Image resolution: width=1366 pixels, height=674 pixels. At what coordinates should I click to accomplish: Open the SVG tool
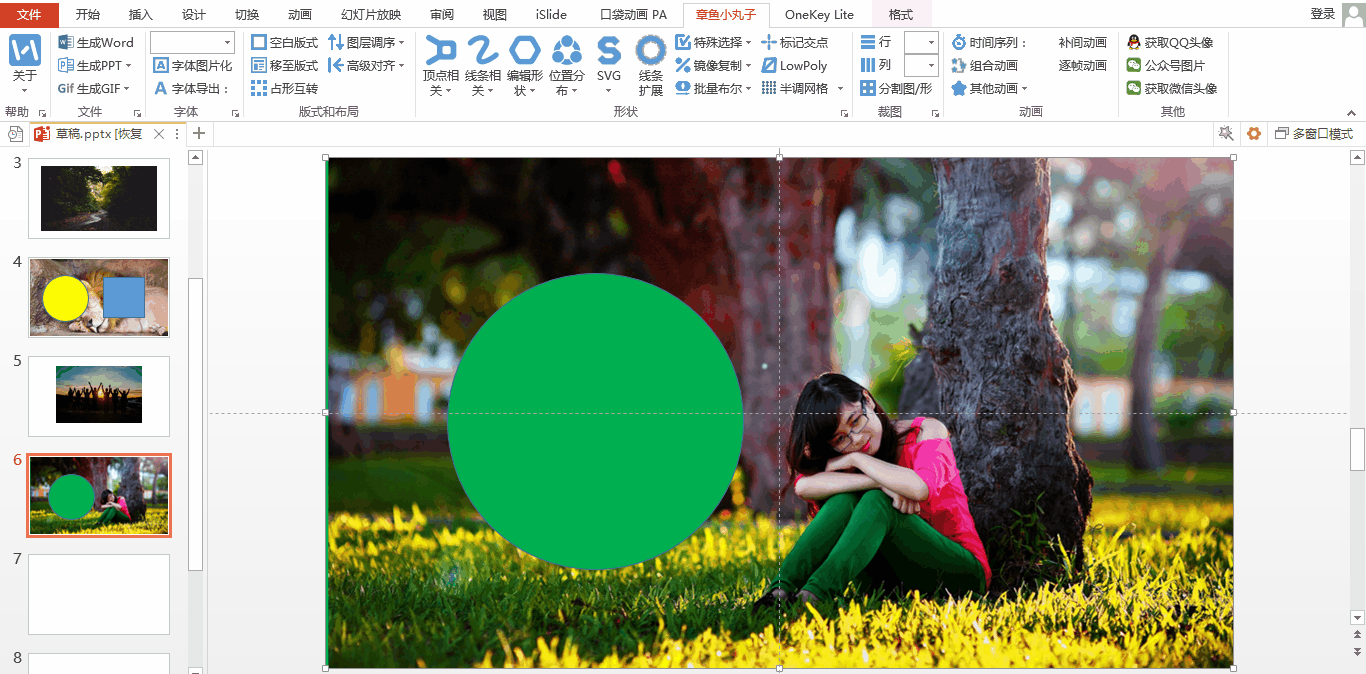(609, 66)
